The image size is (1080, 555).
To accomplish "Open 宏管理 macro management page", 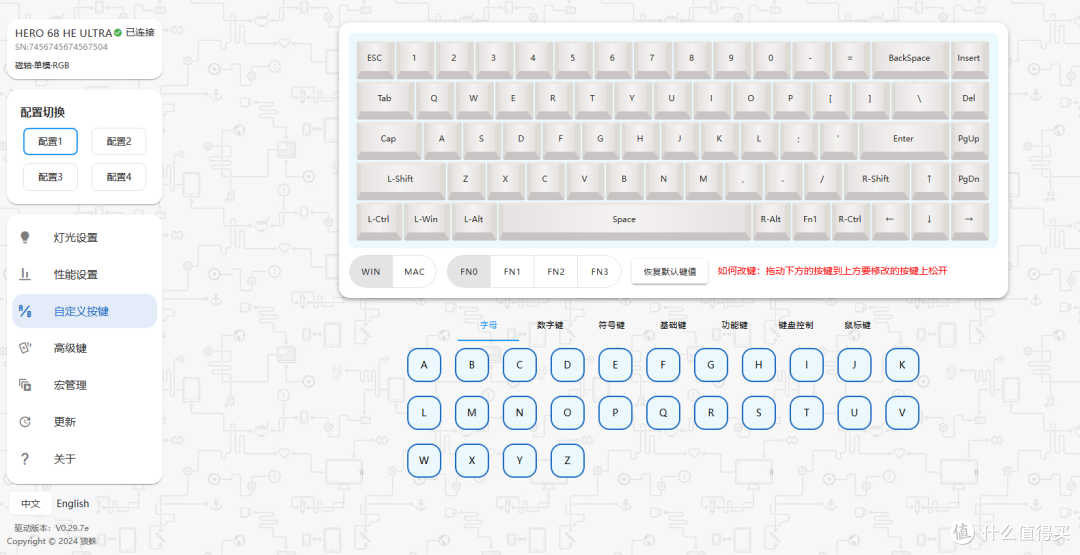I will pos(85,385).
